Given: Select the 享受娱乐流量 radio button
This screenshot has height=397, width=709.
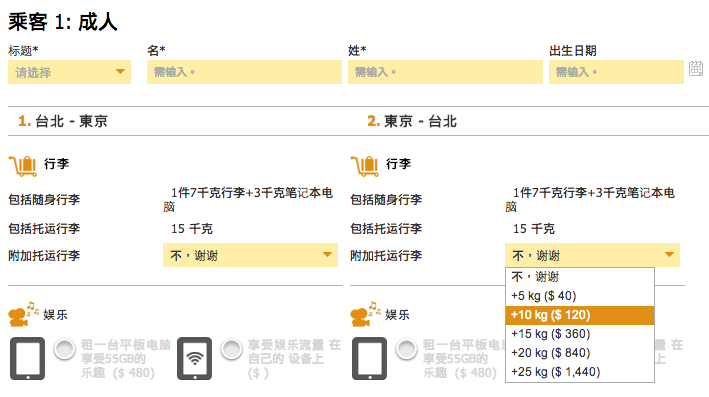Looking at the screenshot, I should click(x=232, y=349).
